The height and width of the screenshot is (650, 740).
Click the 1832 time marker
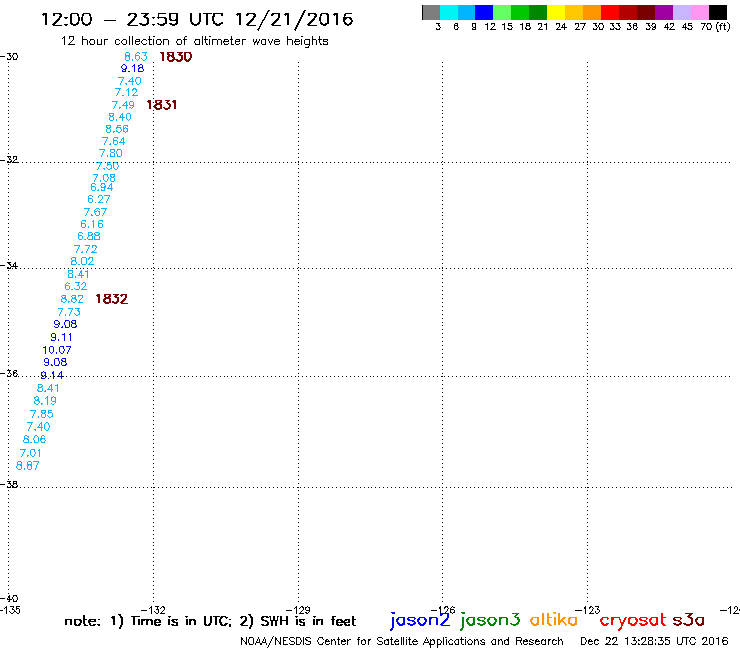[111, 299]
